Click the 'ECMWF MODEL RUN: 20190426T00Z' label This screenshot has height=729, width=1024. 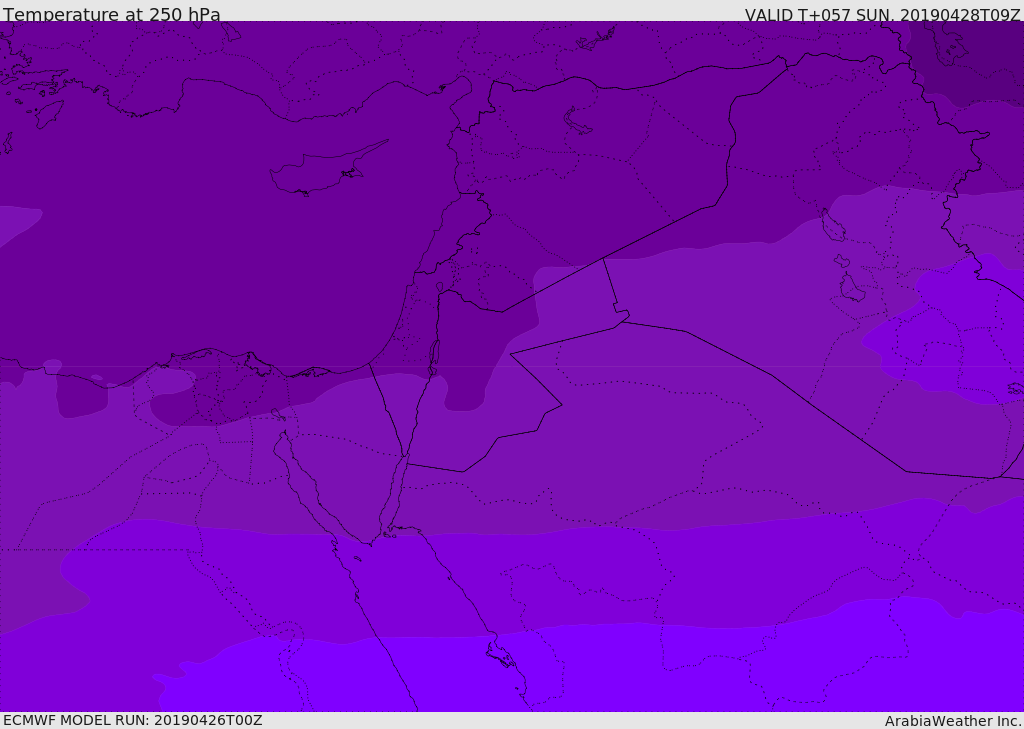(133, 720)
